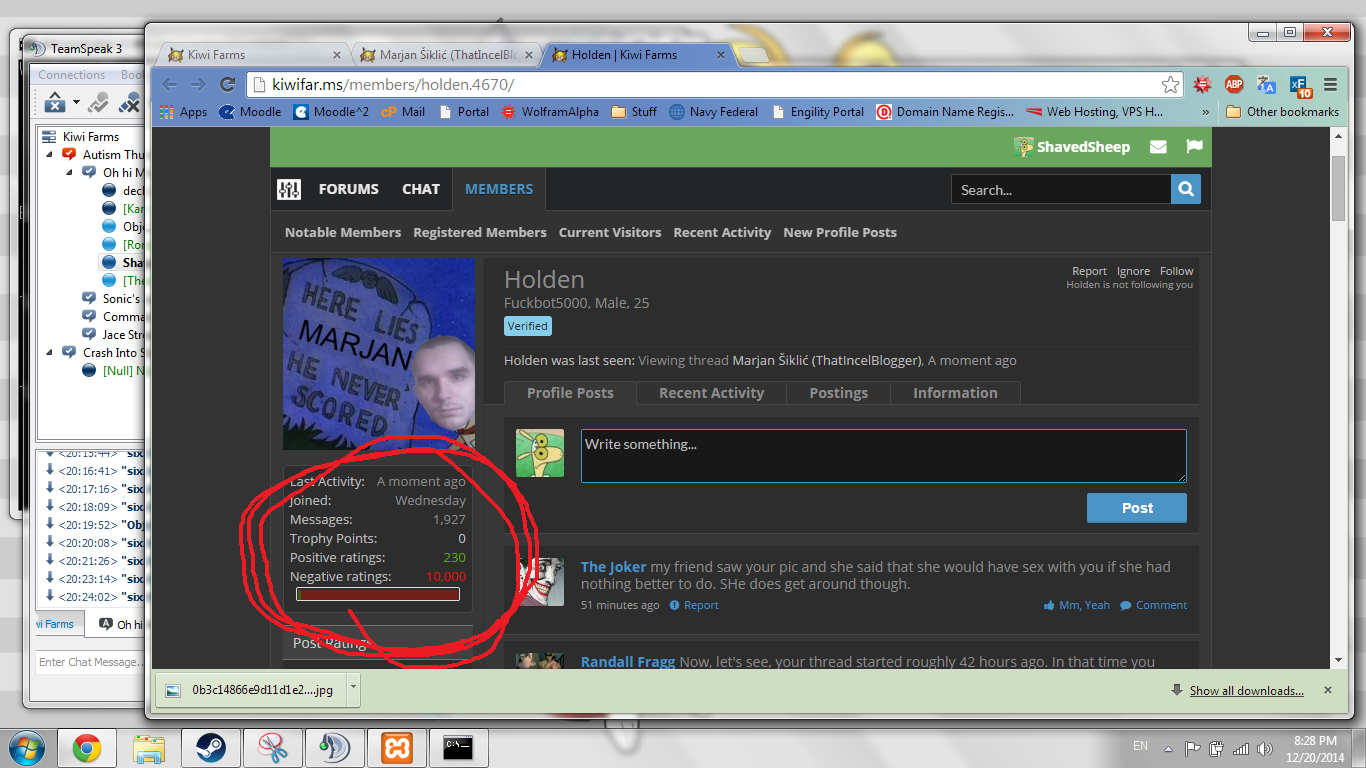Click the 'Enter Chat Message' field in TeamSpeak
Image resolution: width=1366 pixels, height=768 pixels.
click(90, 662)
